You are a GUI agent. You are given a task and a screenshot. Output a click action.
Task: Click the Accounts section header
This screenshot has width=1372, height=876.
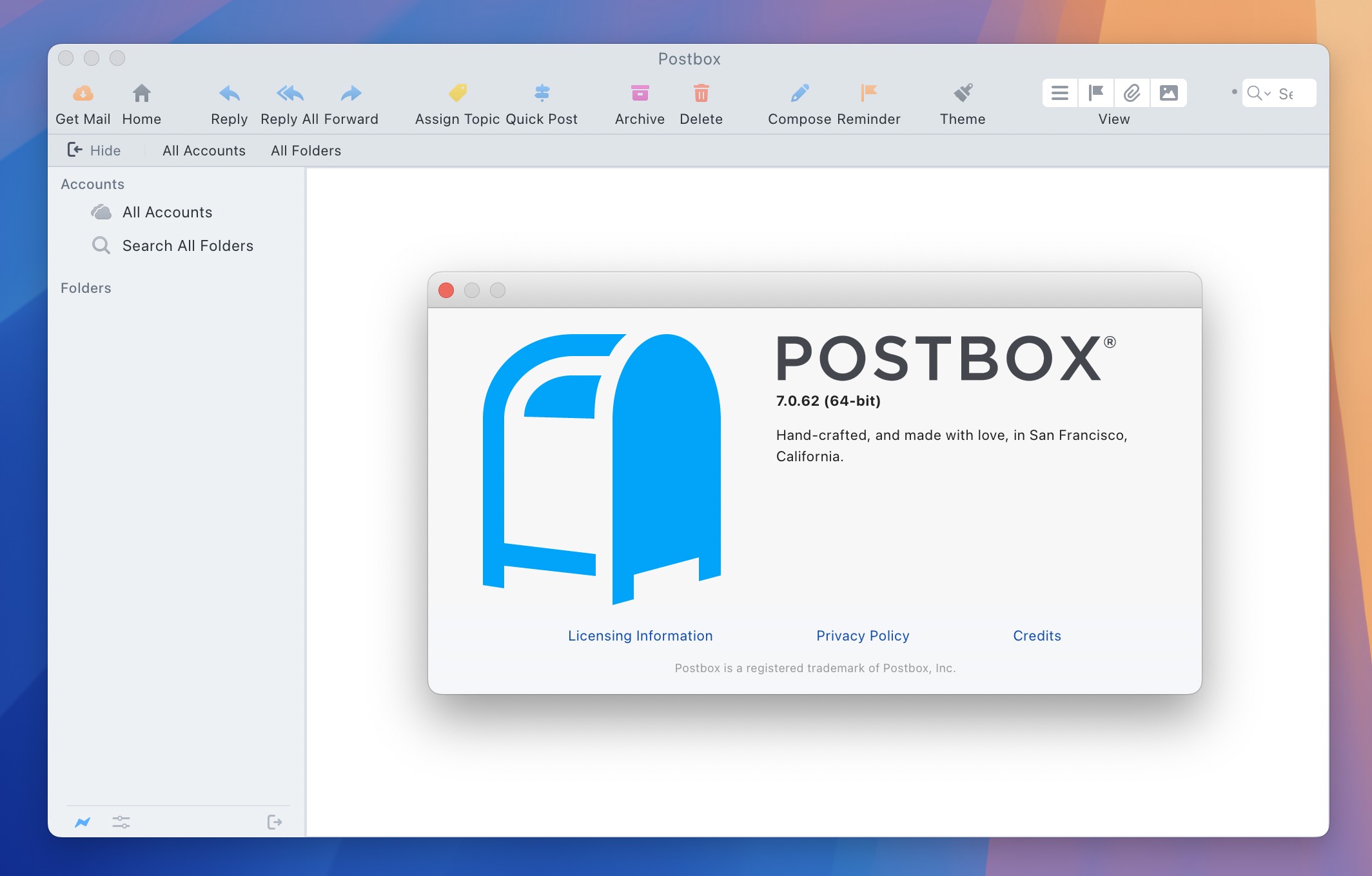coord(92,184)
